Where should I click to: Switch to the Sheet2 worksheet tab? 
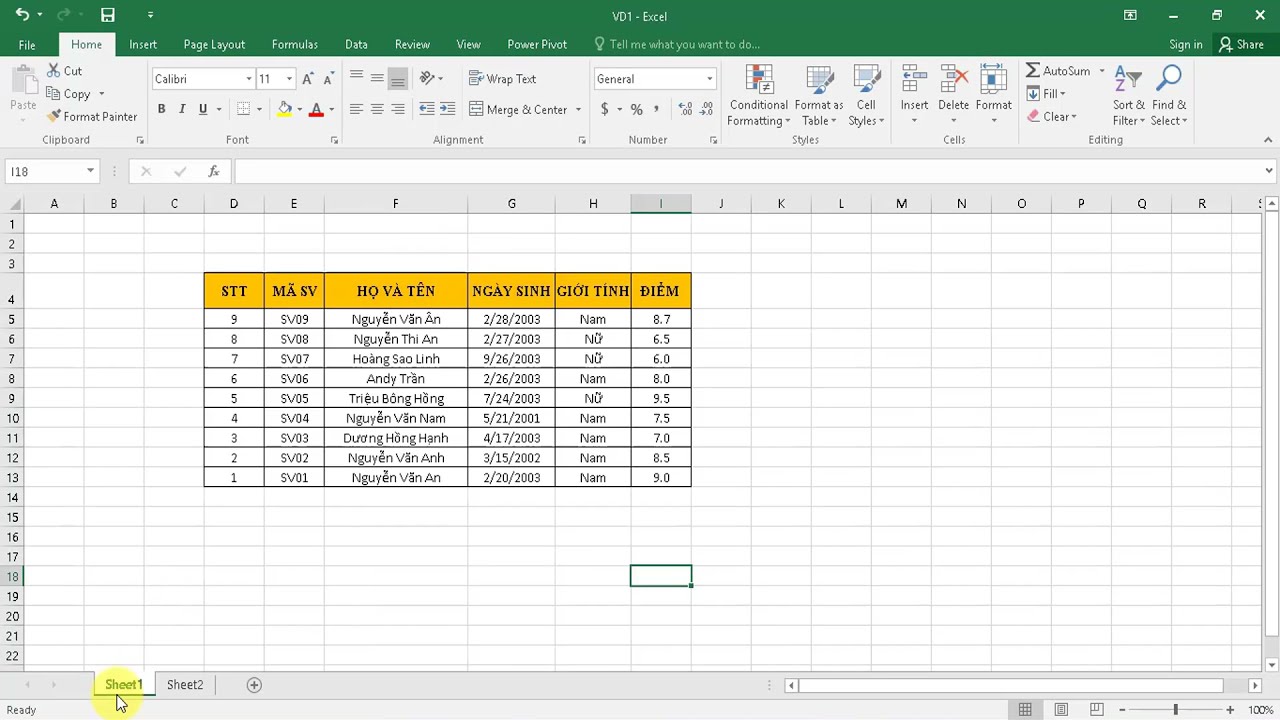(x=185, y=685)
